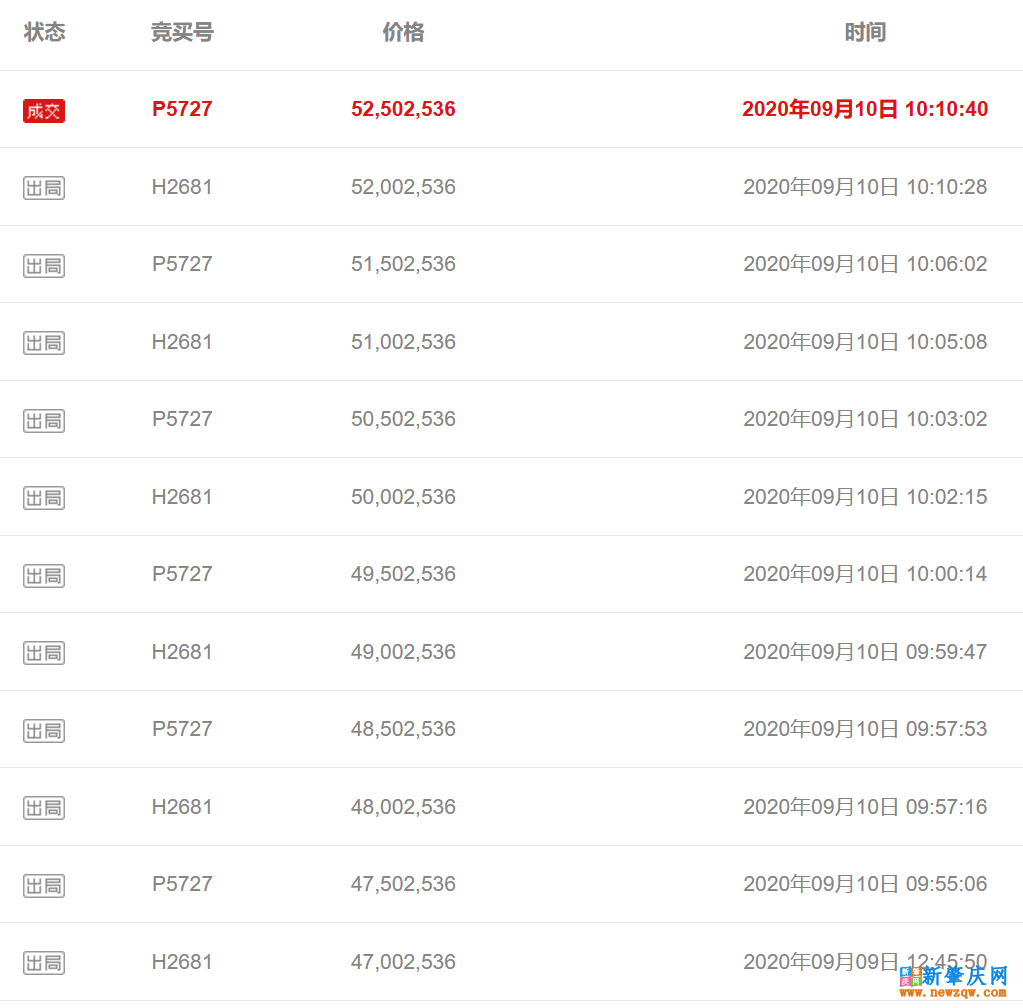Select the winning price 52,502,536
This screenshot has width=1023, height=1008.
tap(403, 109)
